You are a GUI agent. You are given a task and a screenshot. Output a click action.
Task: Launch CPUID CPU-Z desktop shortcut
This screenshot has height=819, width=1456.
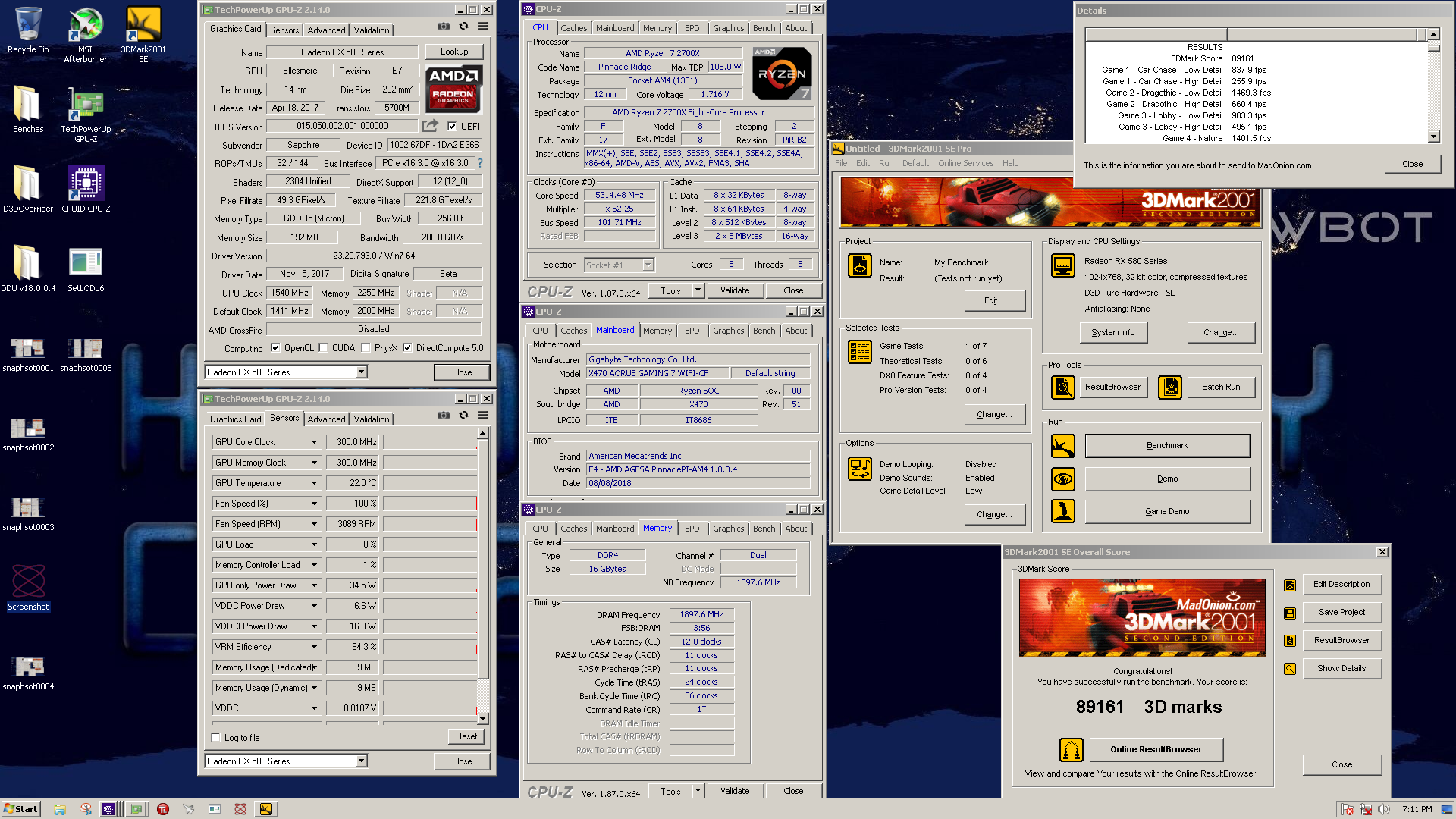tap(86, 189)
